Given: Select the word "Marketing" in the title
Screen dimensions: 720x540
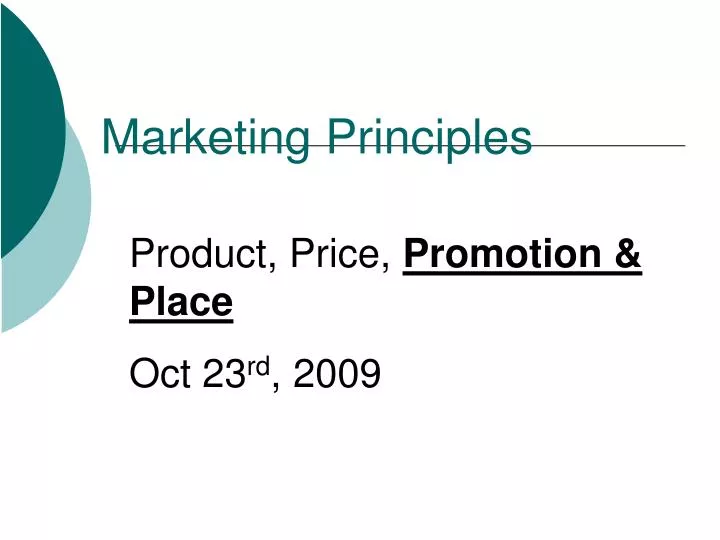Looking at the screenshot, I should click(206, 139).
